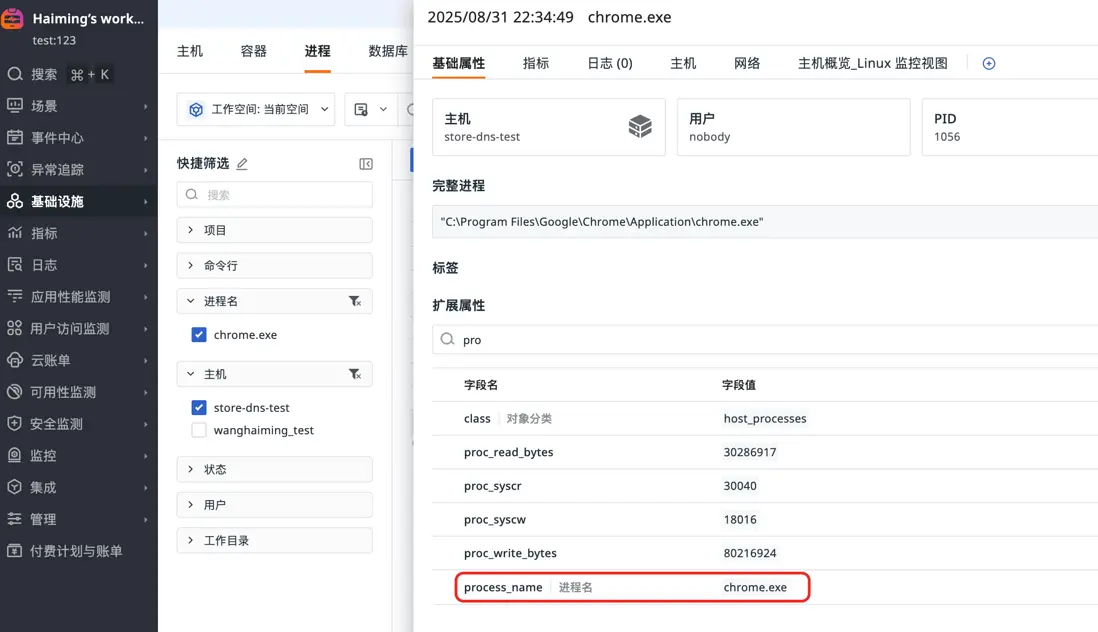Expand the 用户 filter group
1098x632 pixels.
pyautogui.click(x=274, y=505)
